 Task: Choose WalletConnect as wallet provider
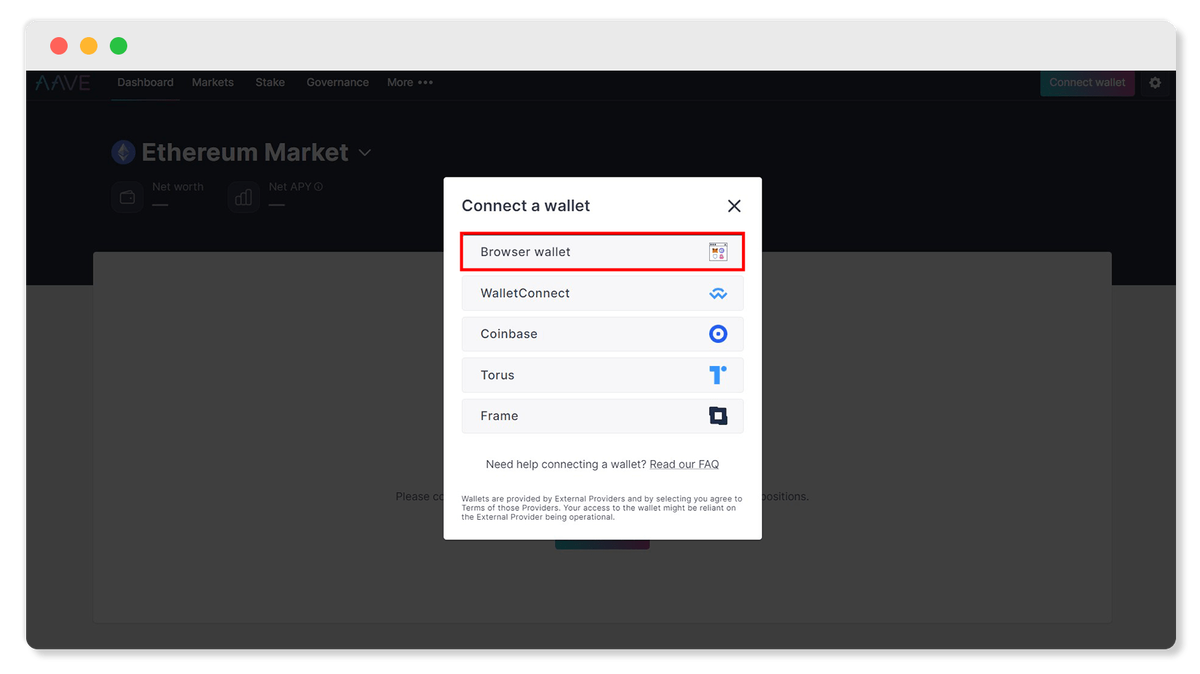[x=602, y=293]
